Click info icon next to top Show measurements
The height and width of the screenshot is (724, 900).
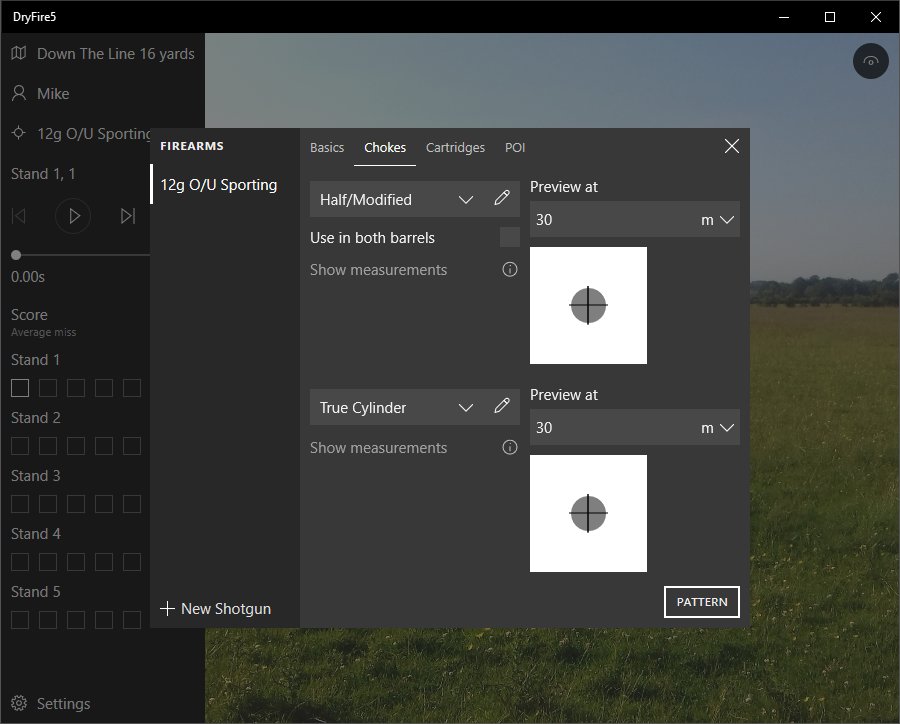tap(510, 270)
